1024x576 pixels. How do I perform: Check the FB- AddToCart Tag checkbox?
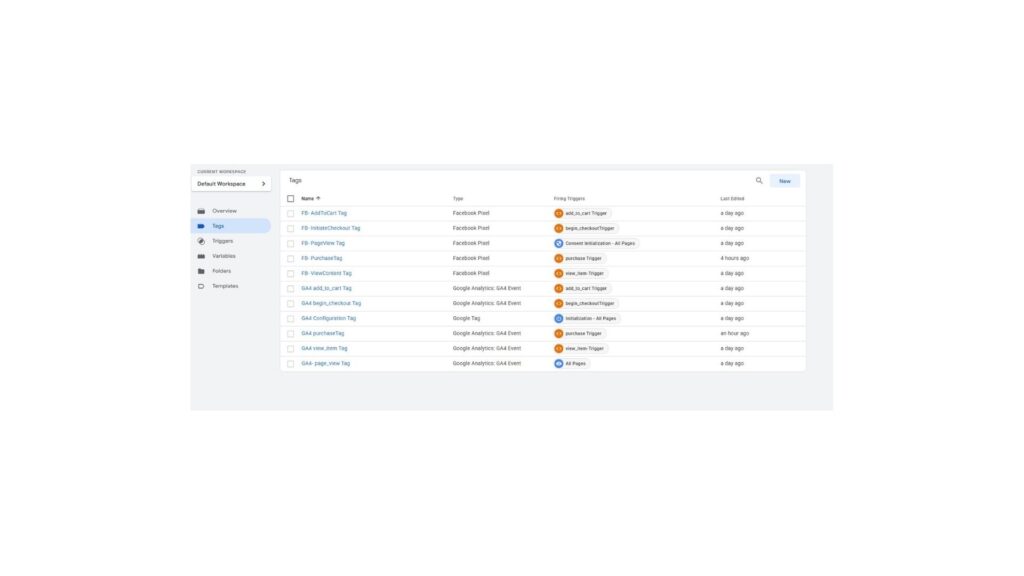[x=291, y=214]
